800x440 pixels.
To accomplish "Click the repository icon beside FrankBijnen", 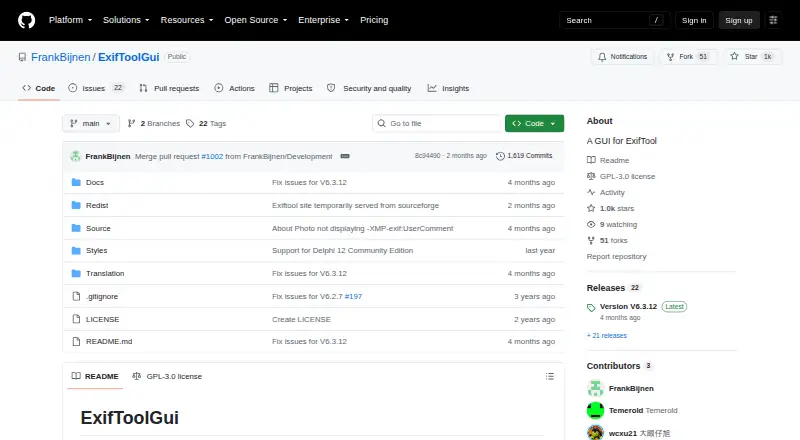I will pyautogui.click(x=22, y=57).
